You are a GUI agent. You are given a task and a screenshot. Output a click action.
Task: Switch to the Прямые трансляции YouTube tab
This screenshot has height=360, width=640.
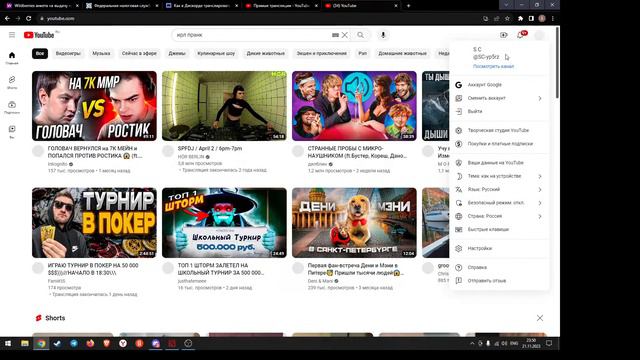(x=282, y=6)
